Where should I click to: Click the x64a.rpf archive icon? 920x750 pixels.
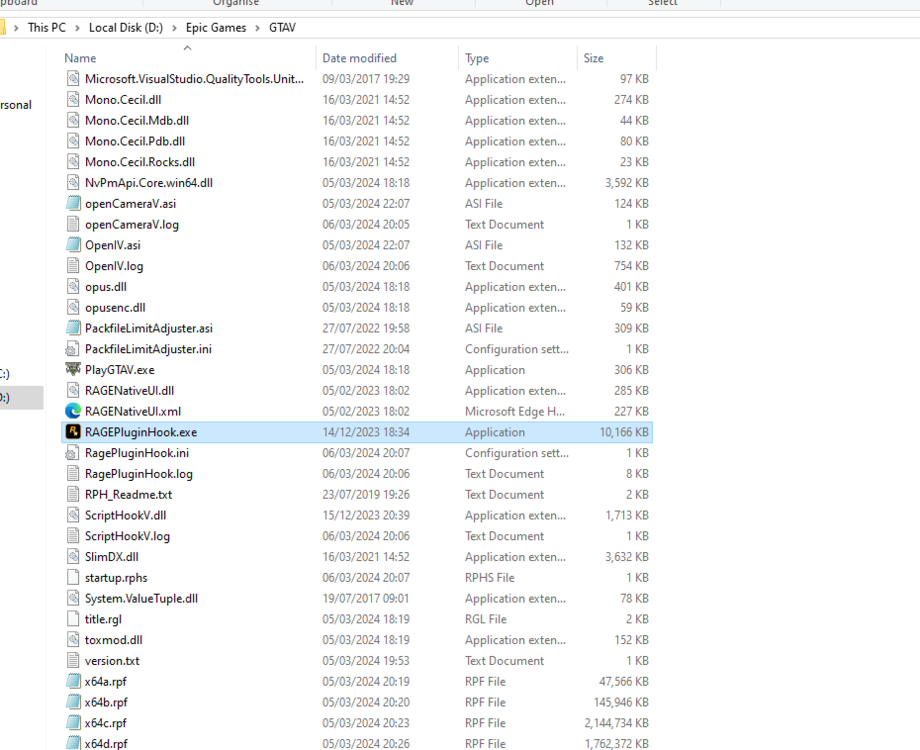[73, 681]
